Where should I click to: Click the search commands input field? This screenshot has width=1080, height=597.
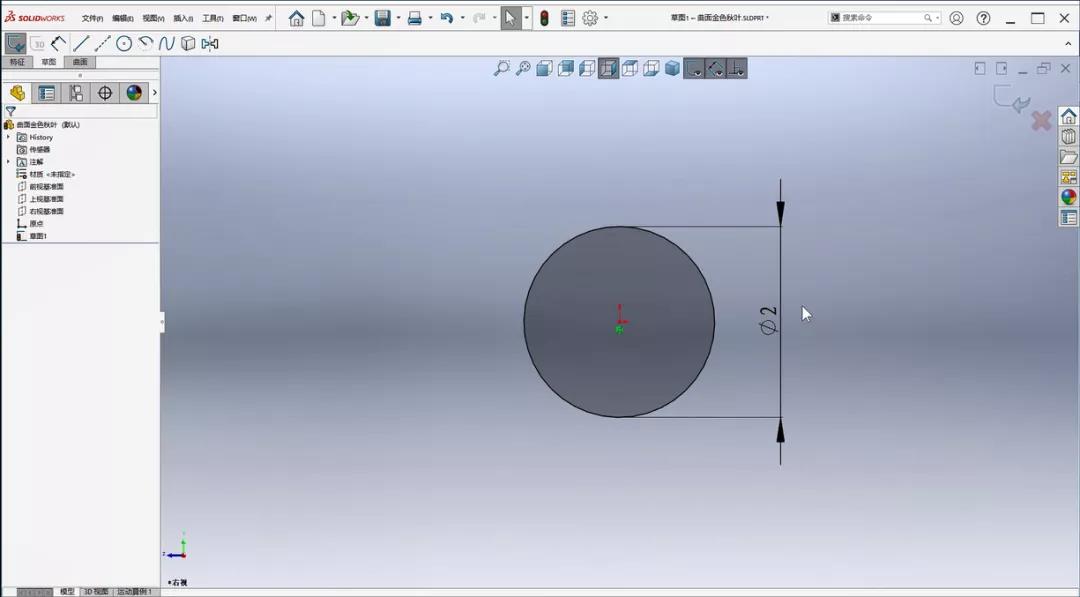[882, 18]
